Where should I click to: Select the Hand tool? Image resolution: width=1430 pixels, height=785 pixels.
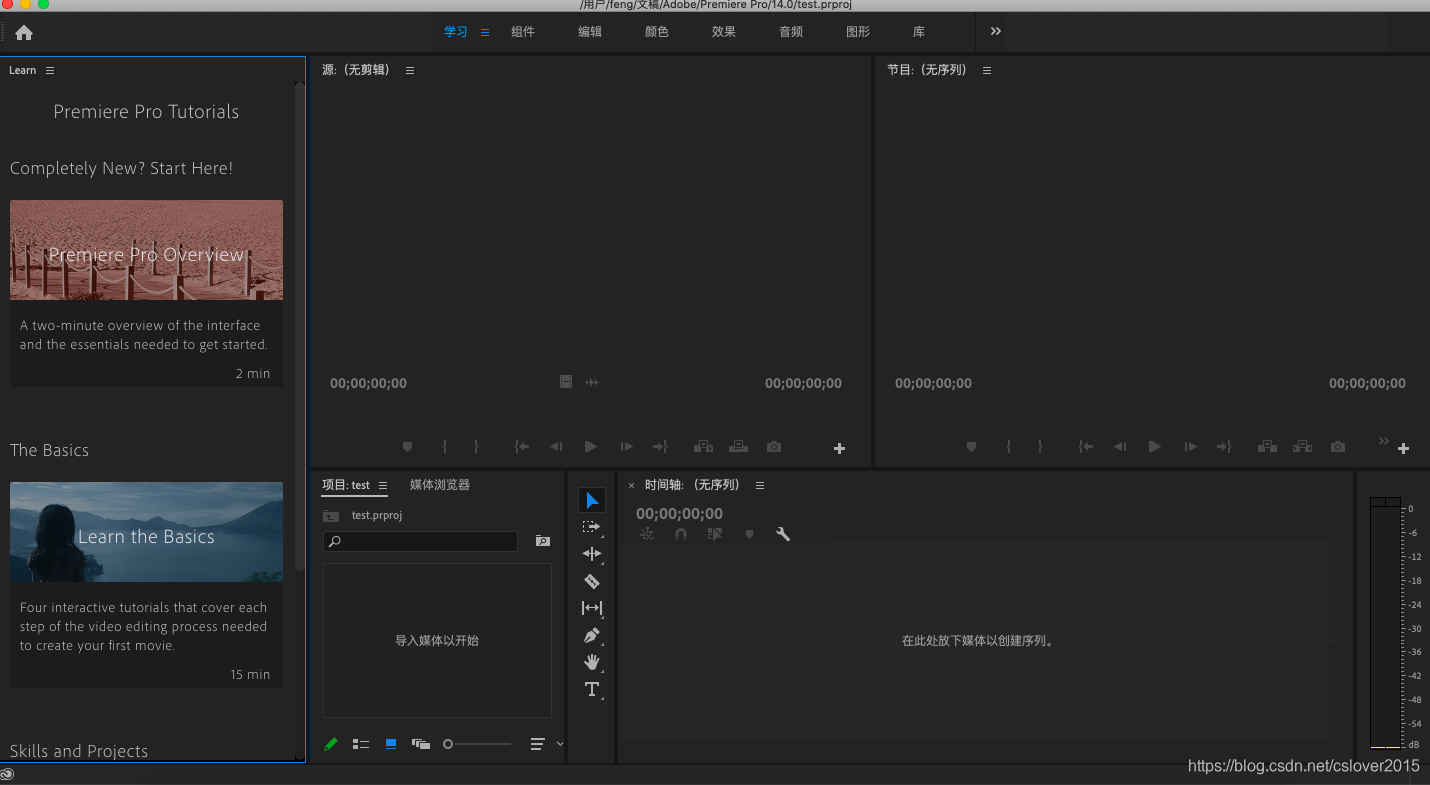592,662
